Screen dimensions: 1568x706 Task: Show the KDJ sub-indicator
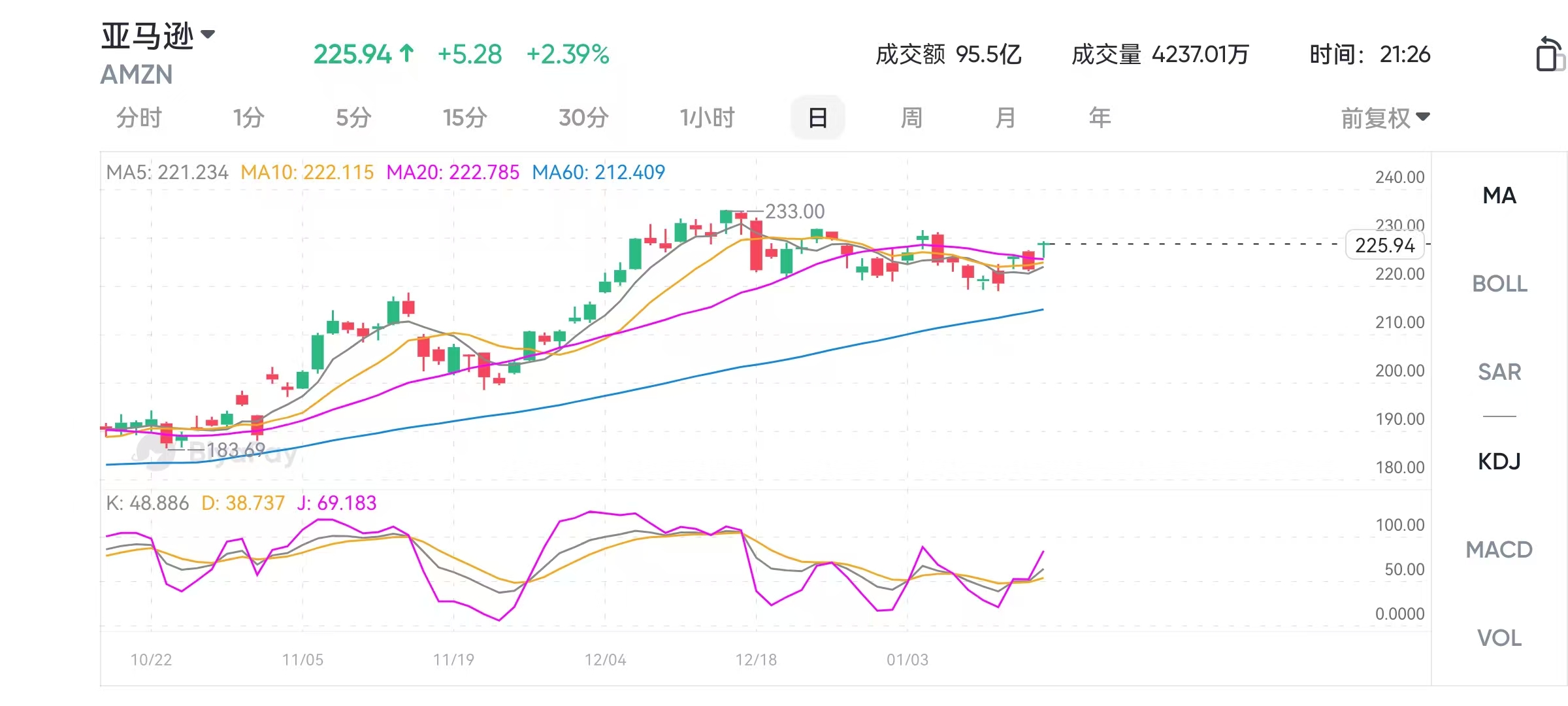pyautogui.click(x=1499, y=462)
